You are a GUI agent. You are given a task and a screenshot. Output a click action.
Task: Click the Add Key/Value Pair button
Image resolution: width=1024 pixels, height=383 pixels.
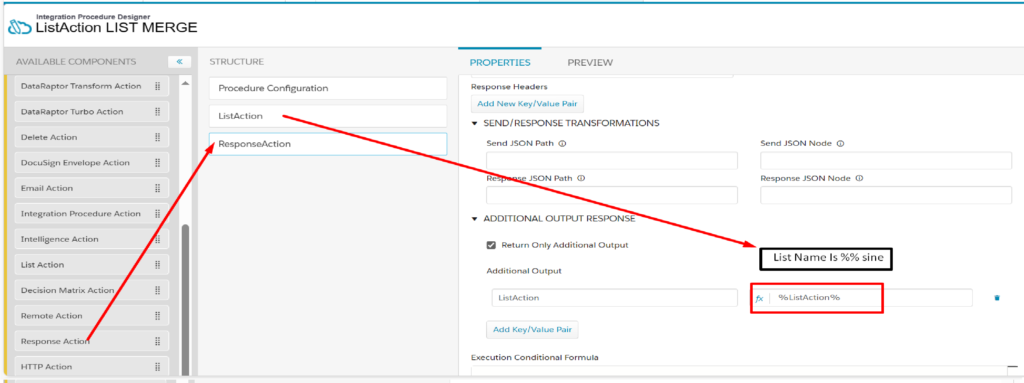pos(532,329)
